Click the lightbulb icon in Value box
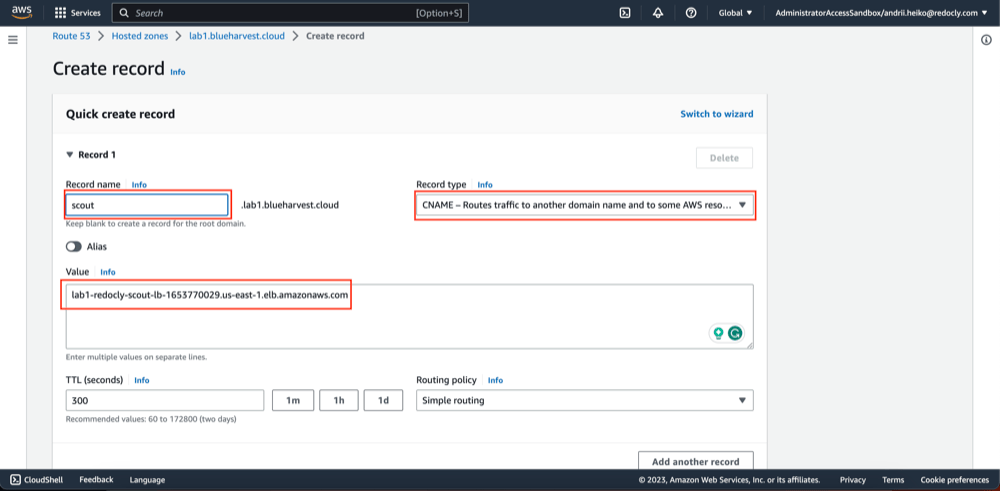 [719, 333]
